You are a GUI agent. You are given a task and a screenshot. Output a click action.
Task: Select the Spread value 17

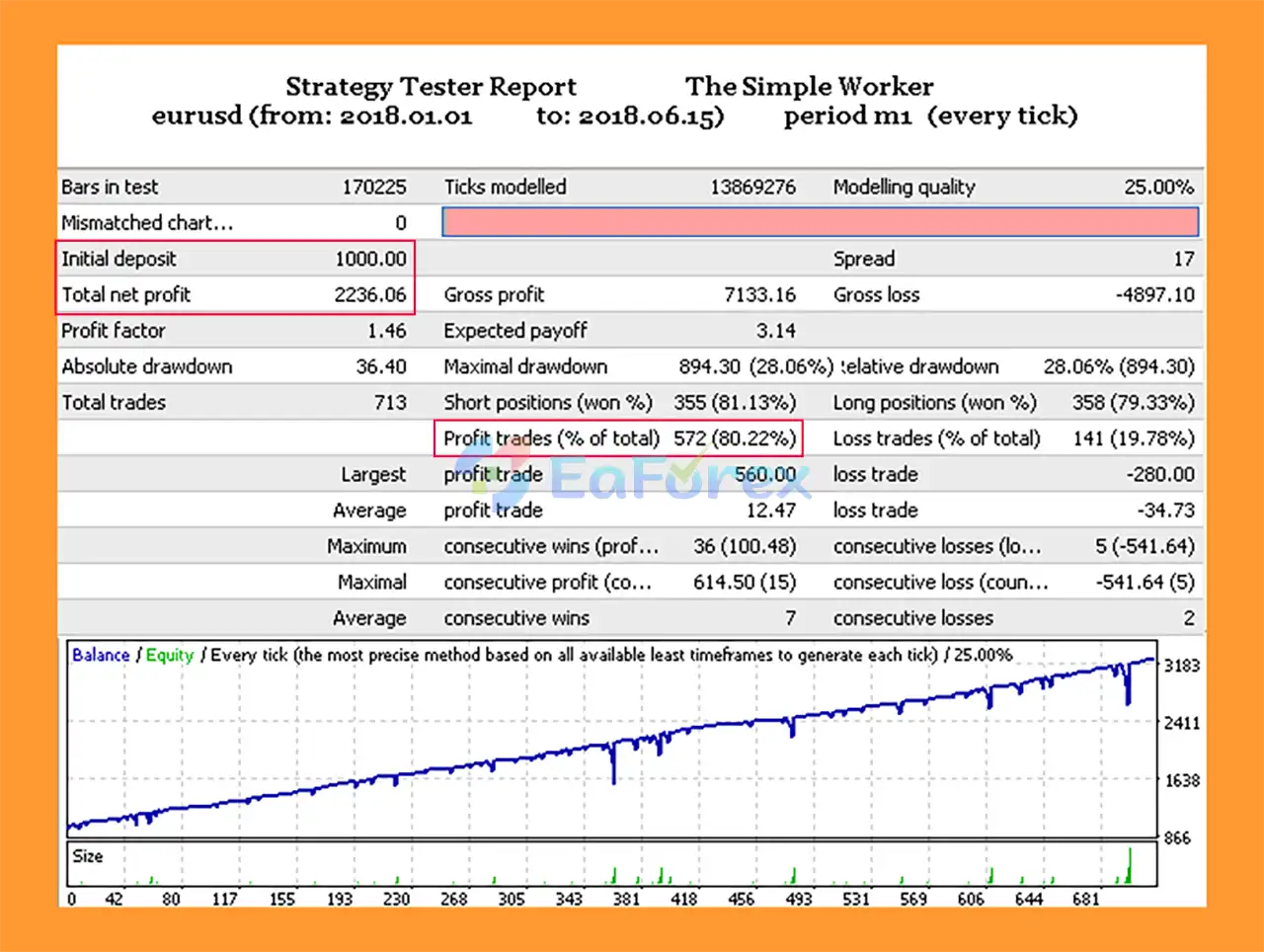click(x=1184, y=259)
